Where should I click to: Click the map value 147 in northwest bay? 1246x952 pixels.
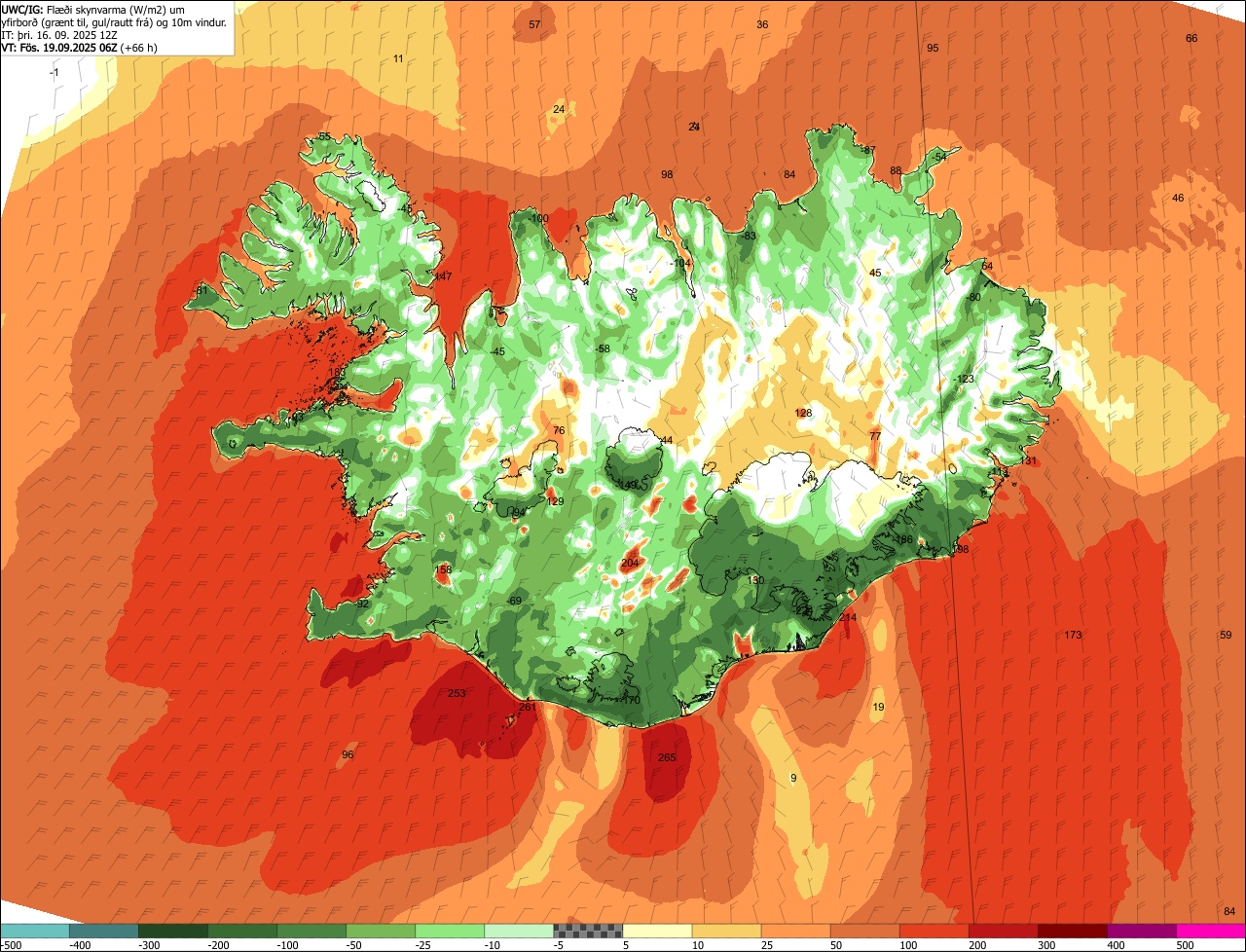pos(443,276)
